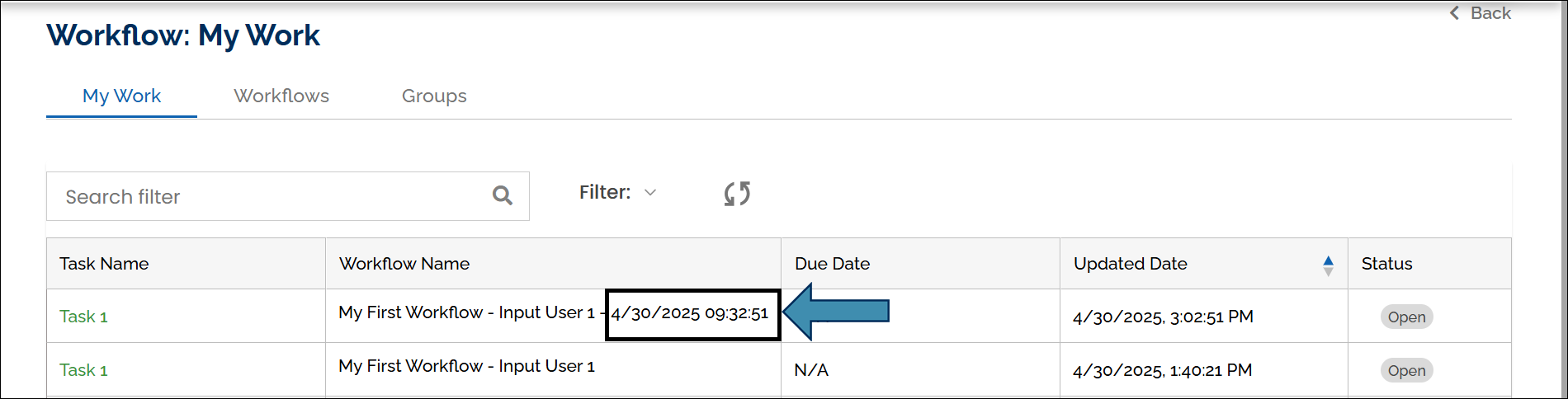Click the Task Name column header
This screenshot has width=1568, height=399.
[x=104, y=264]
